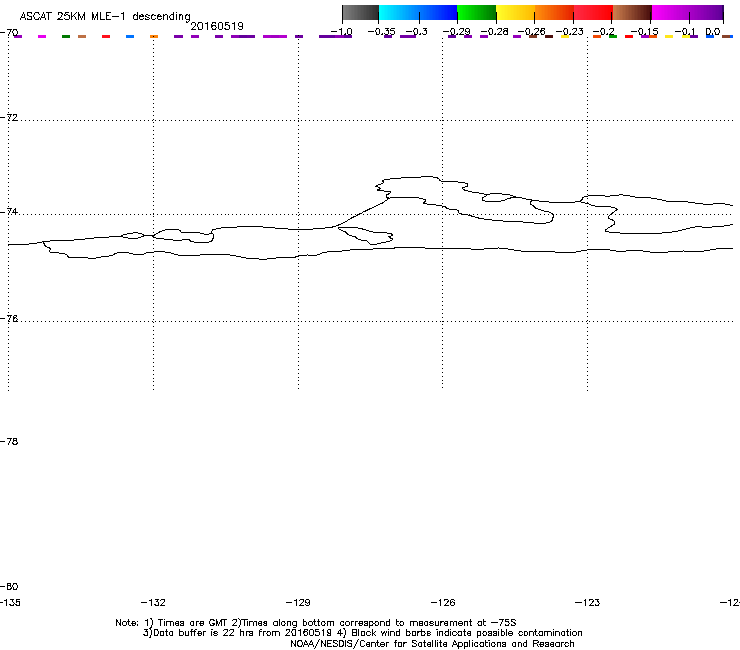
Task: Click the color bar label '-1.0'
Action: point(341,32)
